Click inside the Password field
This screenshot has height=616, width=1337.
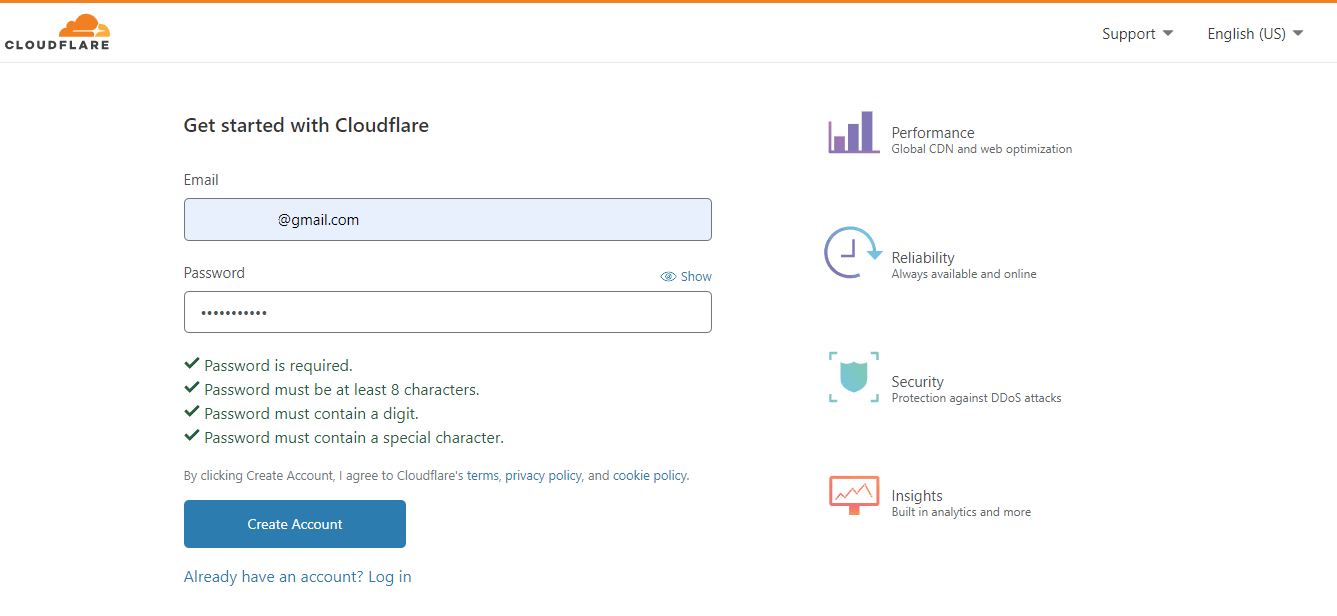(447, 312)
